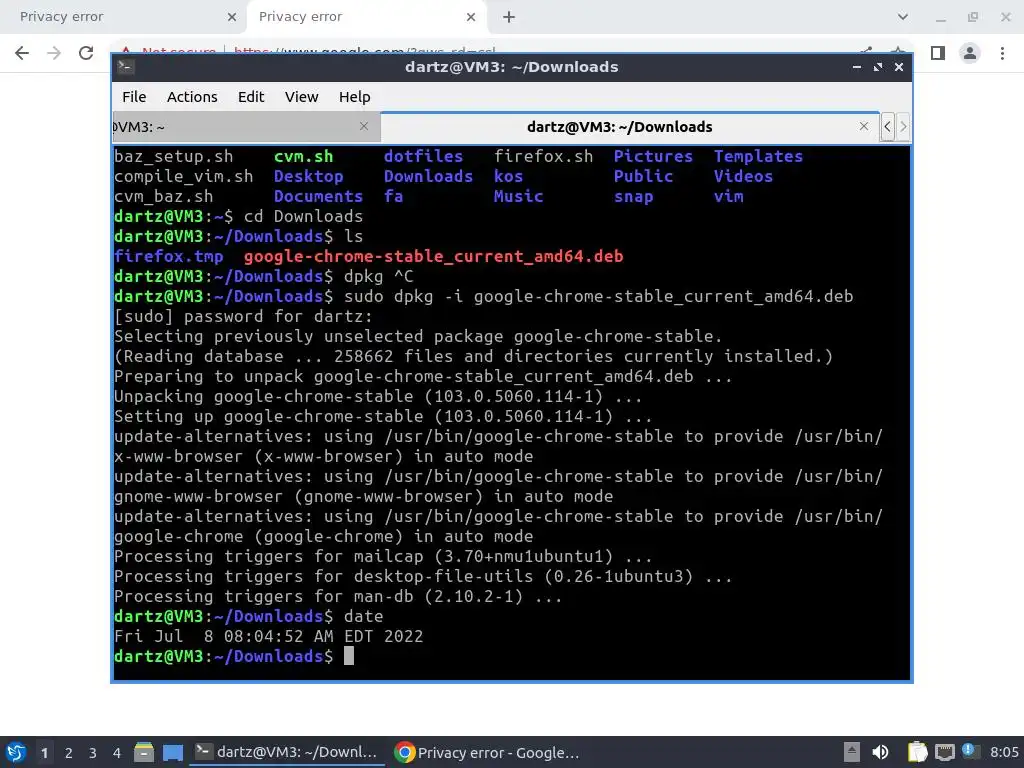
Task: Close first Privacy error tab
Action: (232, 17)
